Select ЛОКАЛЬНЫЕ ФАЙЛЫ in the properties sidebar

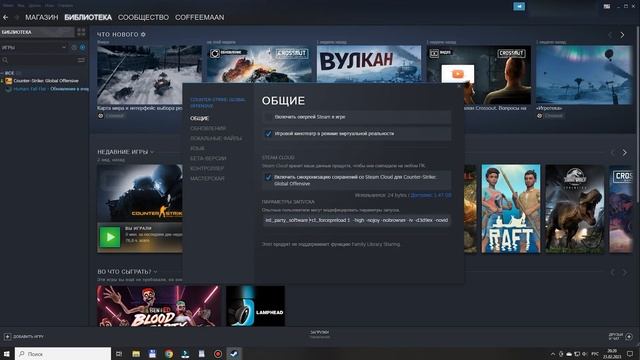216,138
